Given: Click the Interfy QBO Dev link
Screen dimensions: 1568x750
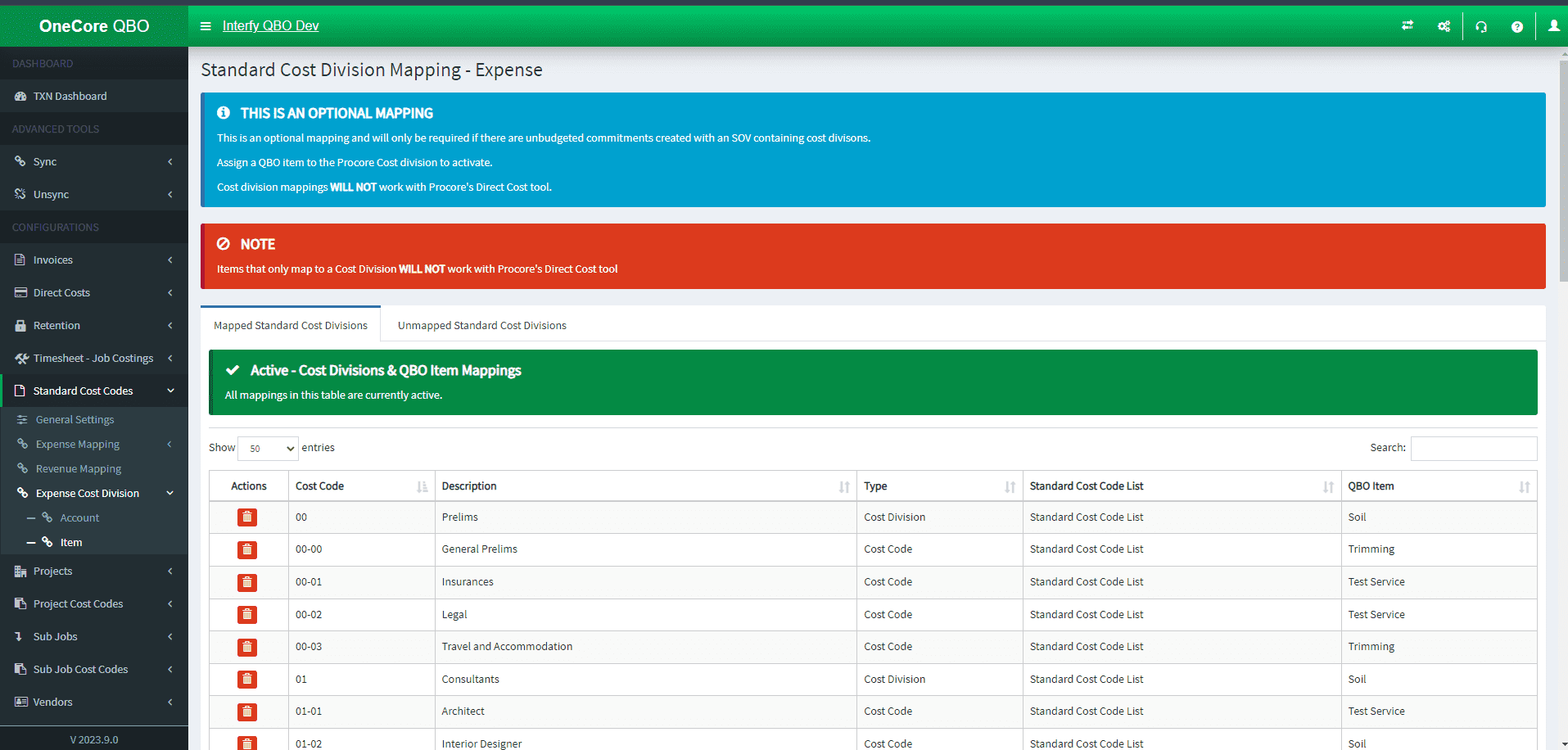Looking at the screenshot, I should 270,26.
